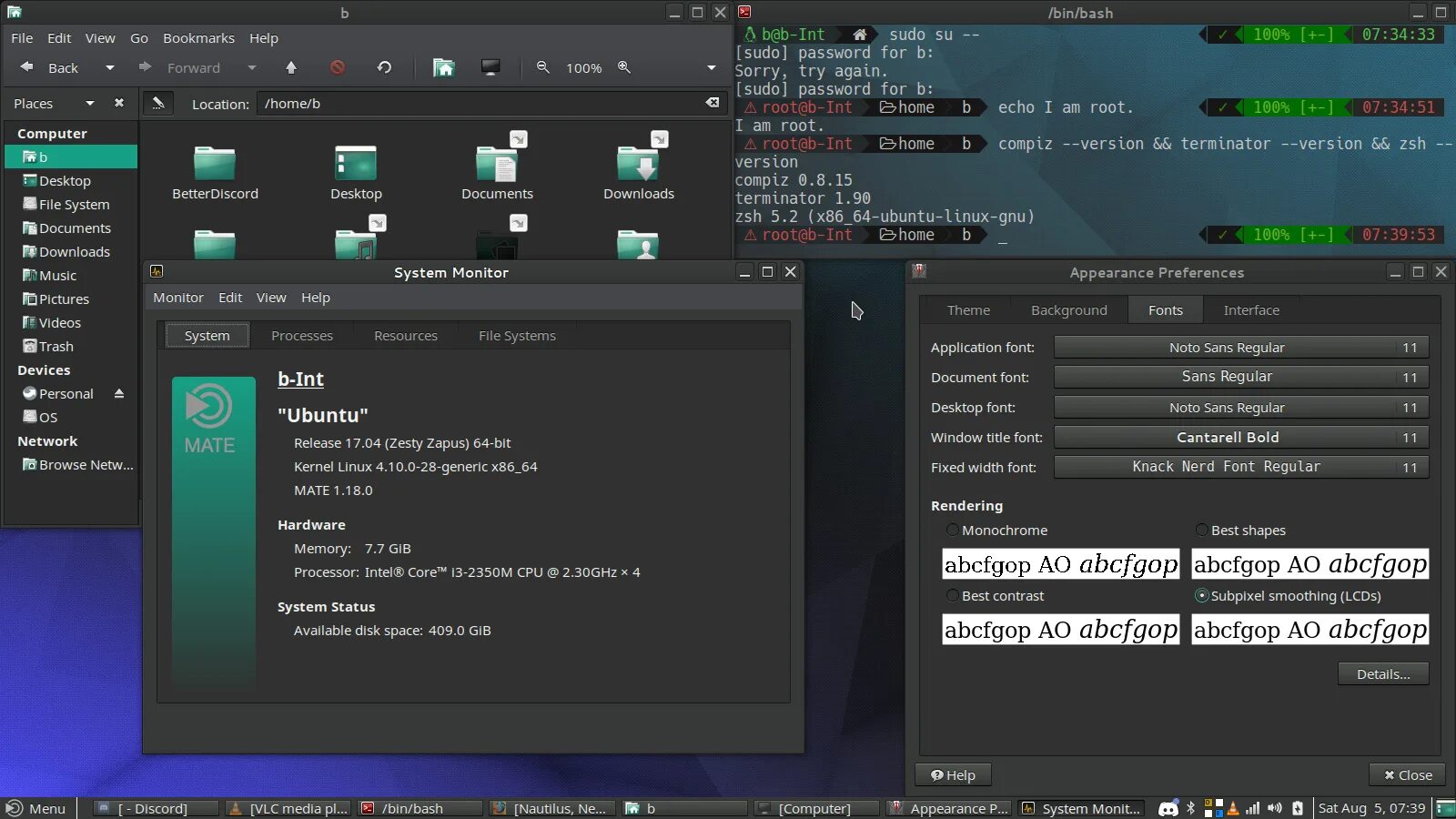
Task: Click the workspace switcher tray icon
Action: point(1213,808)
